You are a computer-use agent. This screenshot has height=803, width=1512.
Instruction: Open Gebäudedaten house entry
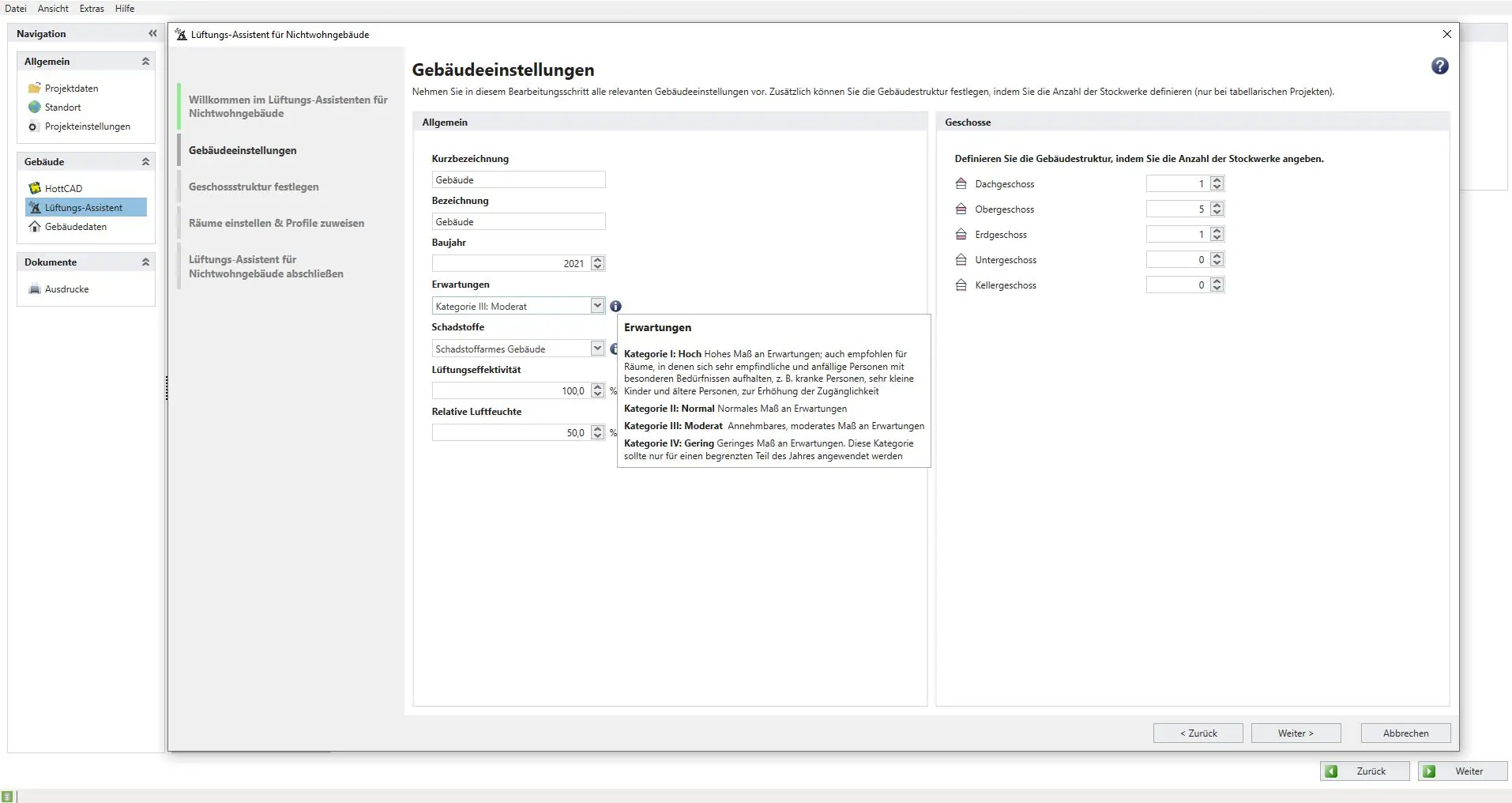click(75, 227)
